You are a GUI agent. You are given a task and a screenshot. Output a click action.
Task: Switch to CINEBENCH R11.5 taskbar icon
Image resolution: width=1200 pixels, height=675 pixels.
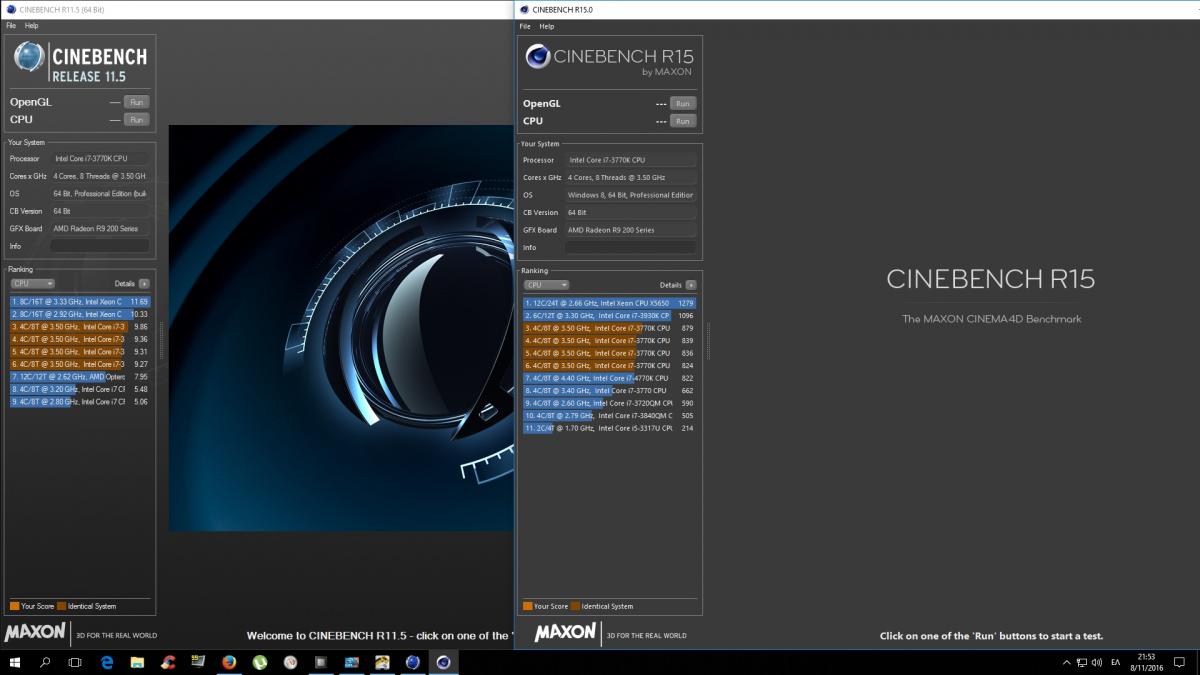click(412, 662)
